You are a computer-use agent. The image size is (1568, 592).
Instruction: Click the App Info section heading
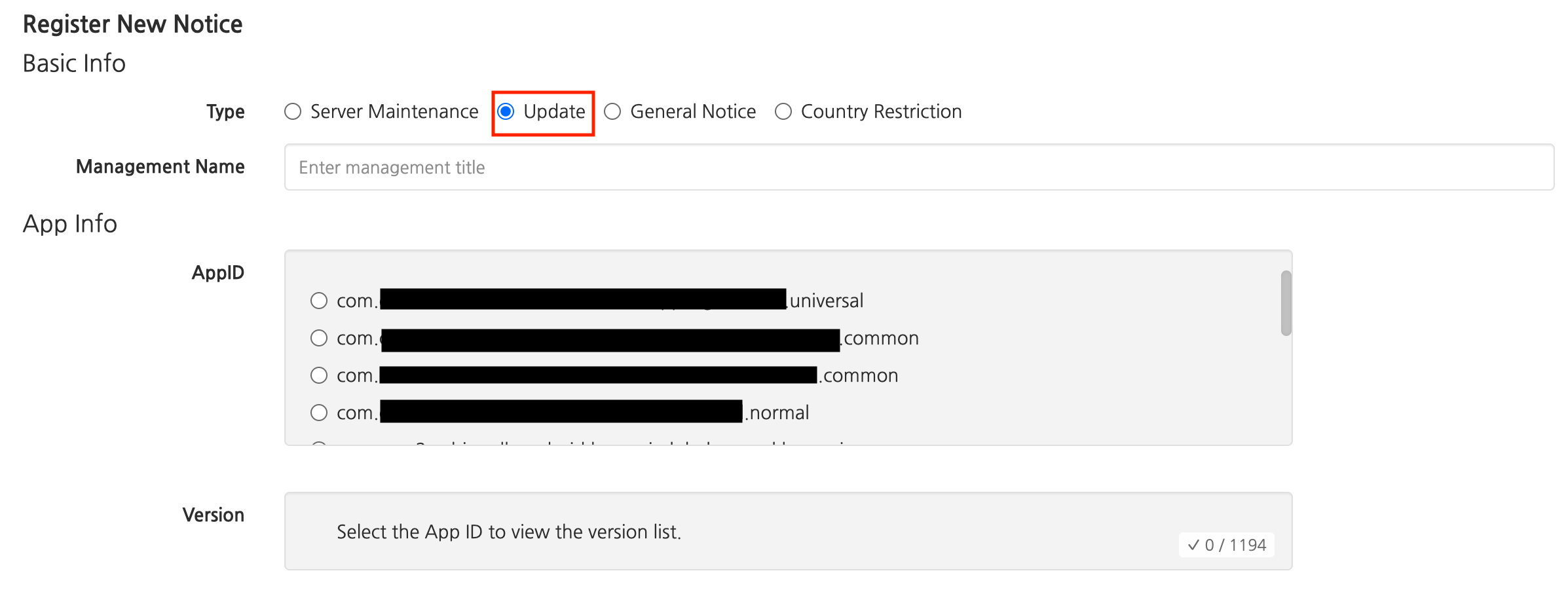coord(70,224)
